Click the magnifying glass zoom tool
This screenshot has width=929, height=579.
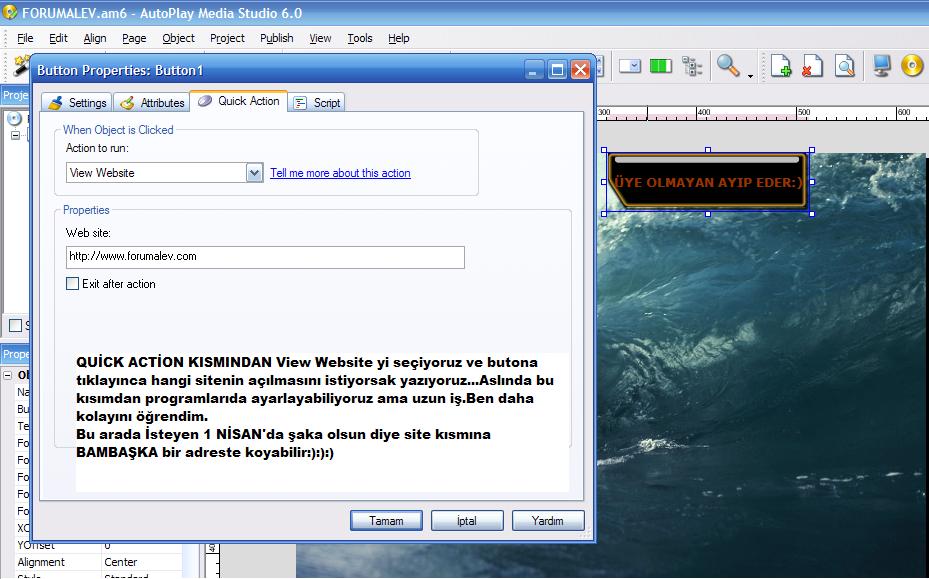(x=728, y=65)
